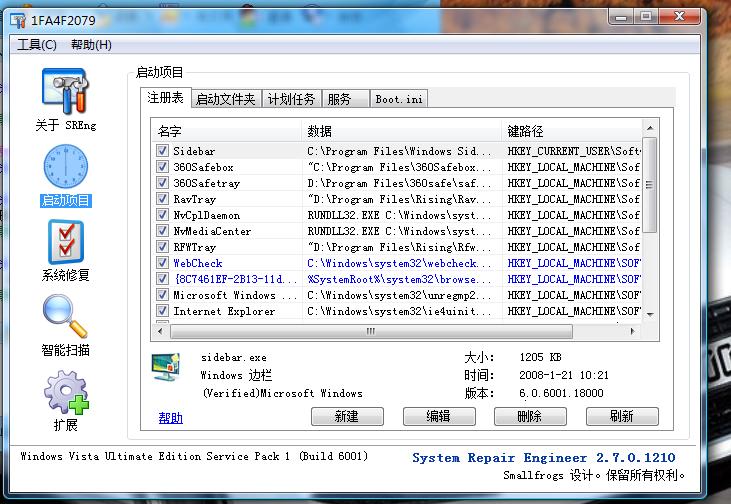Open the 系统修复 checklist icon
The image size is (731, 504).
pyautogui.click(x=66, y=242)
